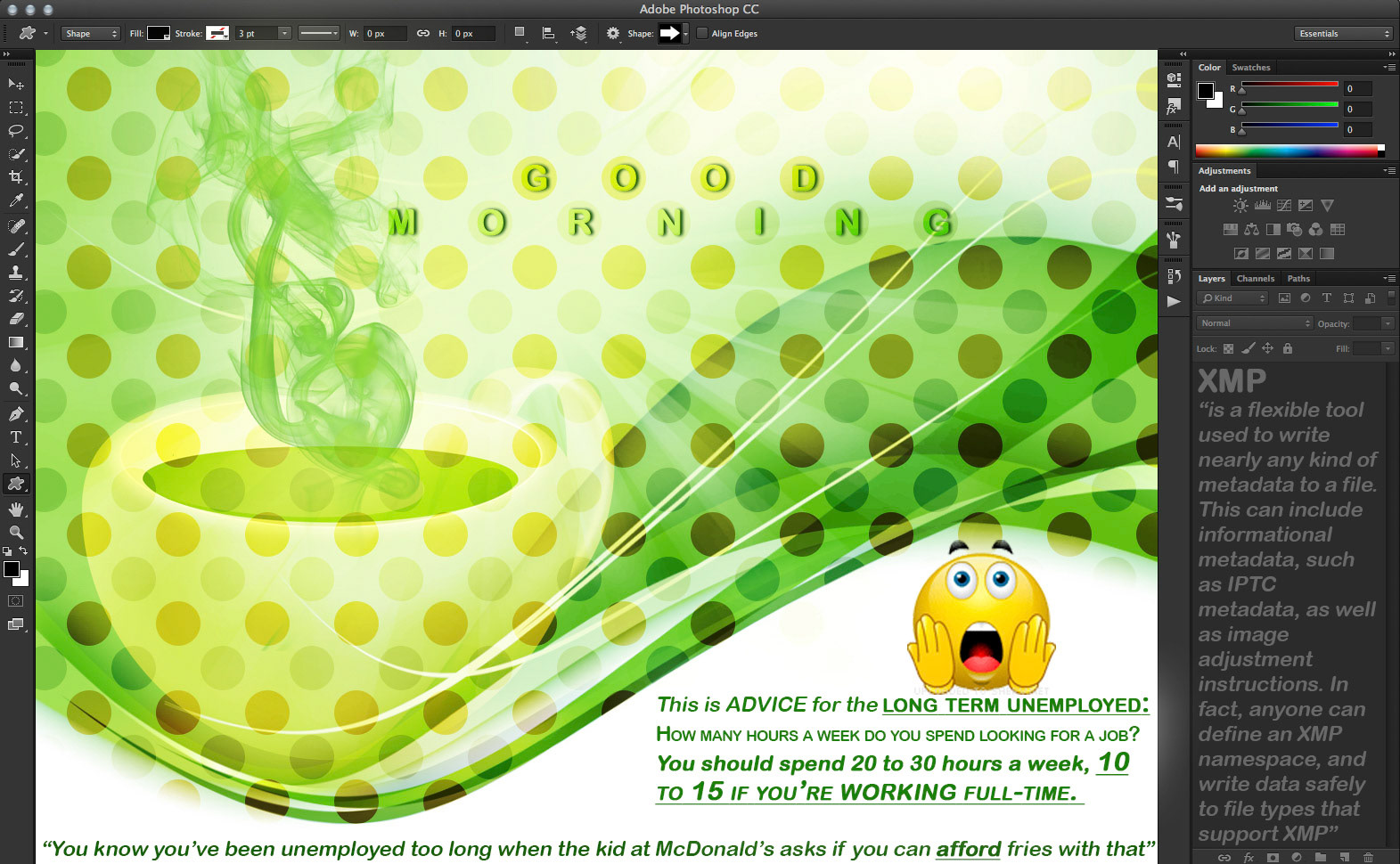Open the Actions panel play icon

pyautogui.click(x=1174, y=301)
